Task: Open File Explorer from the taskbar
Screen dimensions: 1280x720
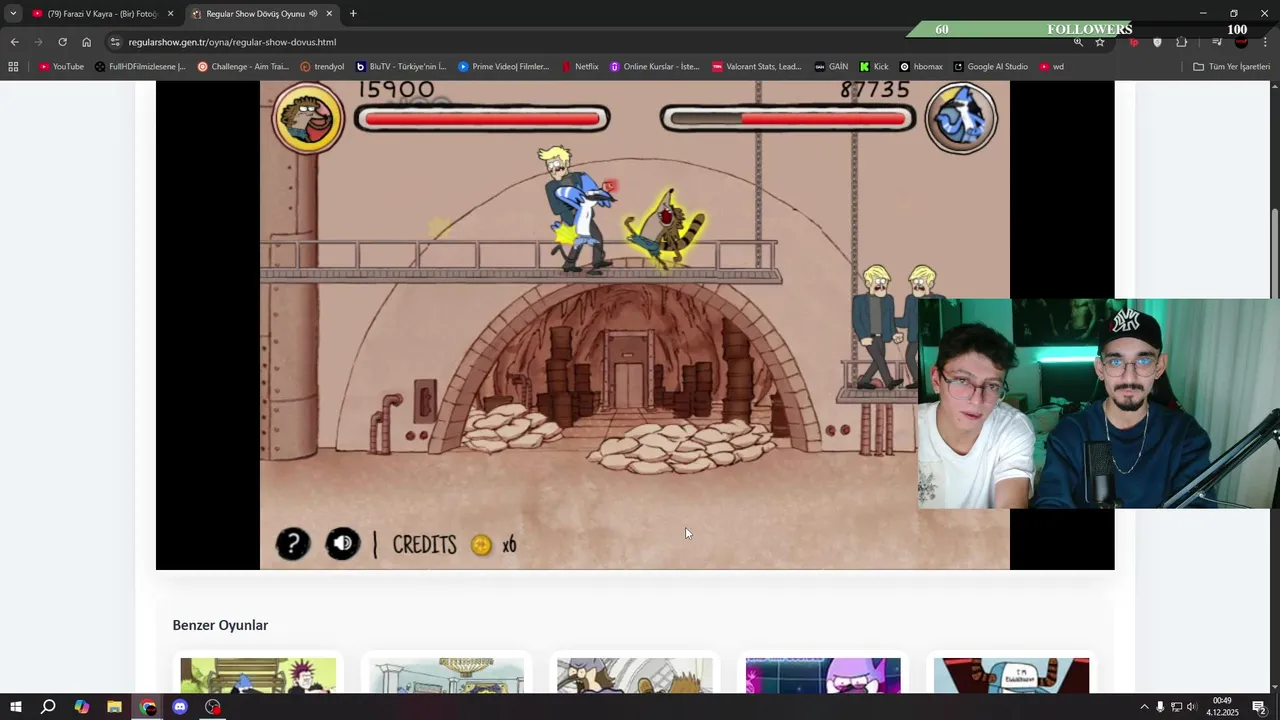Action: point(114,707)
